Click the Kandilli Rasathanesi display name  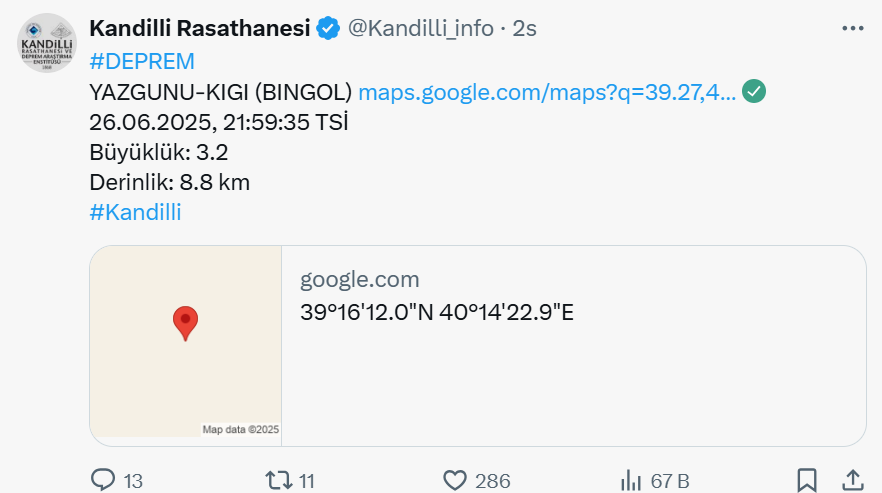200,28
